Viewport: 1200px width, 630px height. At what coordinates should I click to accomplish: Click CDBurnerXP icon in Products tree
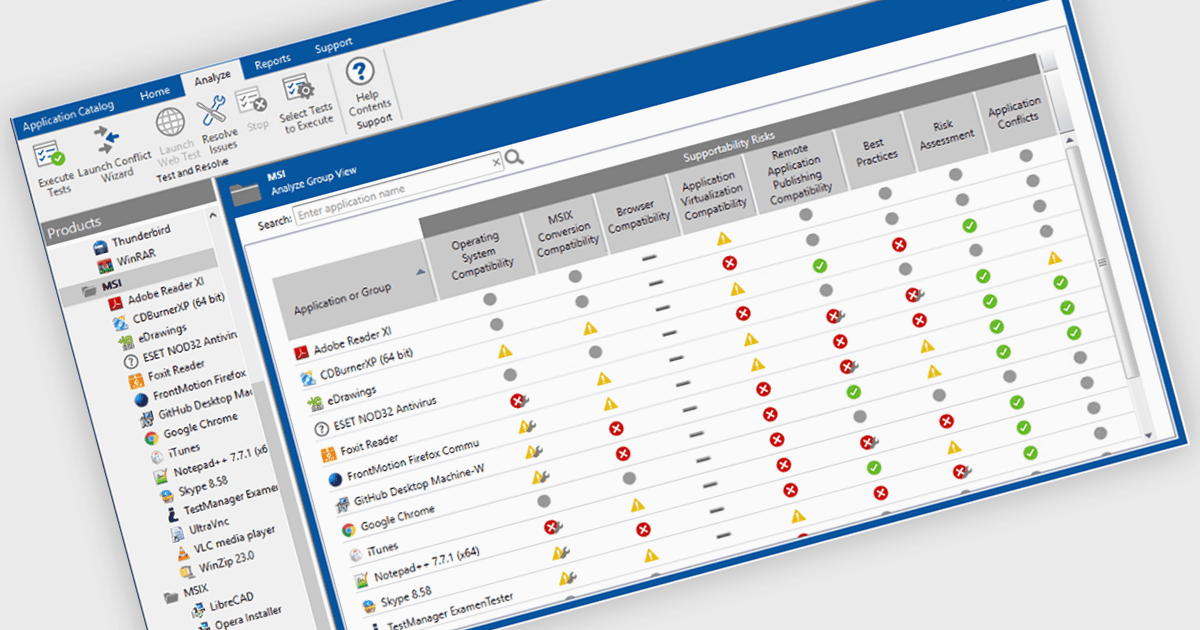click(x=122, y=321)
